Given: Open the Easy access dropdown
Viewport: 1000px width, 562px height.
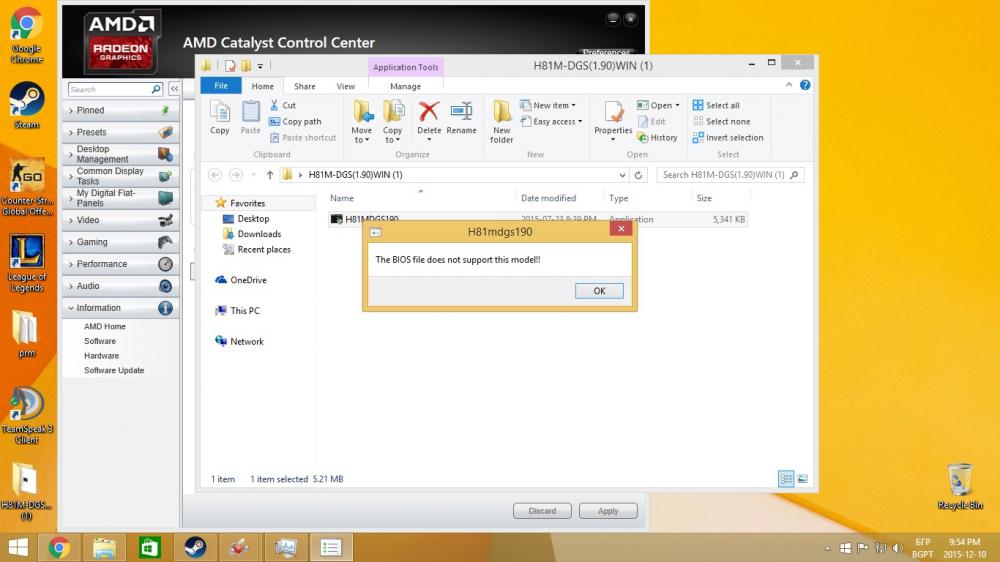Looking at the screenshot, I should pyautogui.click(x=551, y=121).
